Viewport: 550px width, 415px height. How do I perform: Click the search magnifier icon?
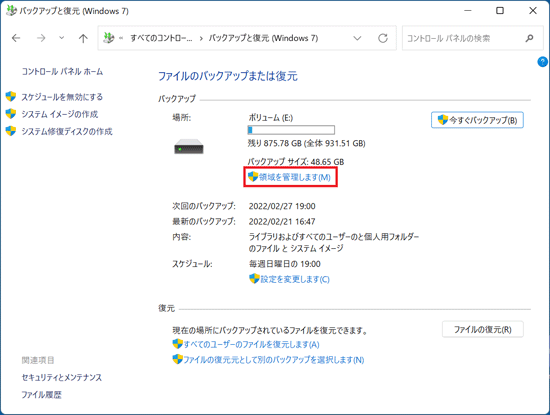pyautogui.click(x=530, y=38)
